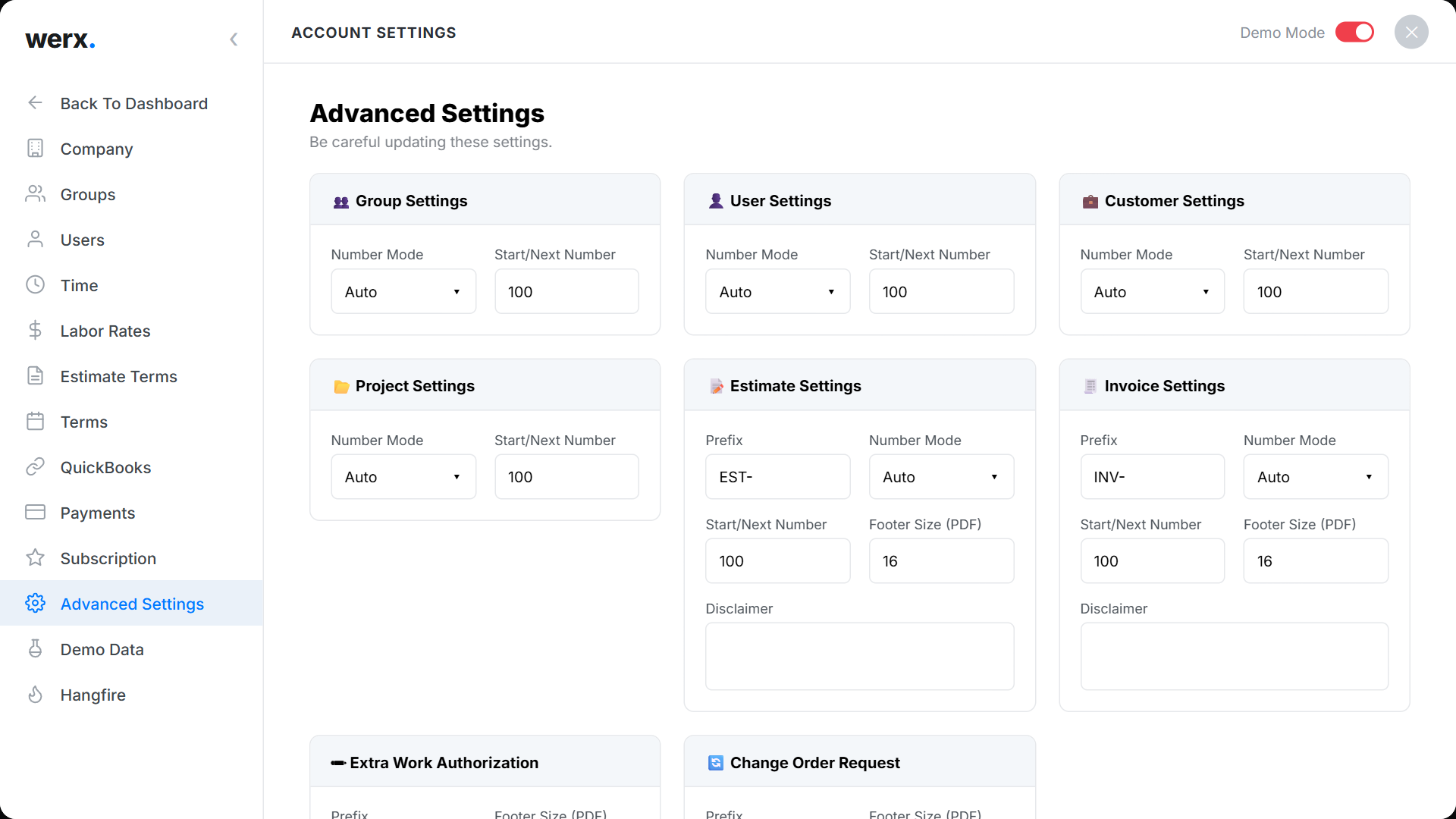This screenshot has width=1456, height=819.
Task: Click the Advanced Settings gear icon
Action: [35, 604]
